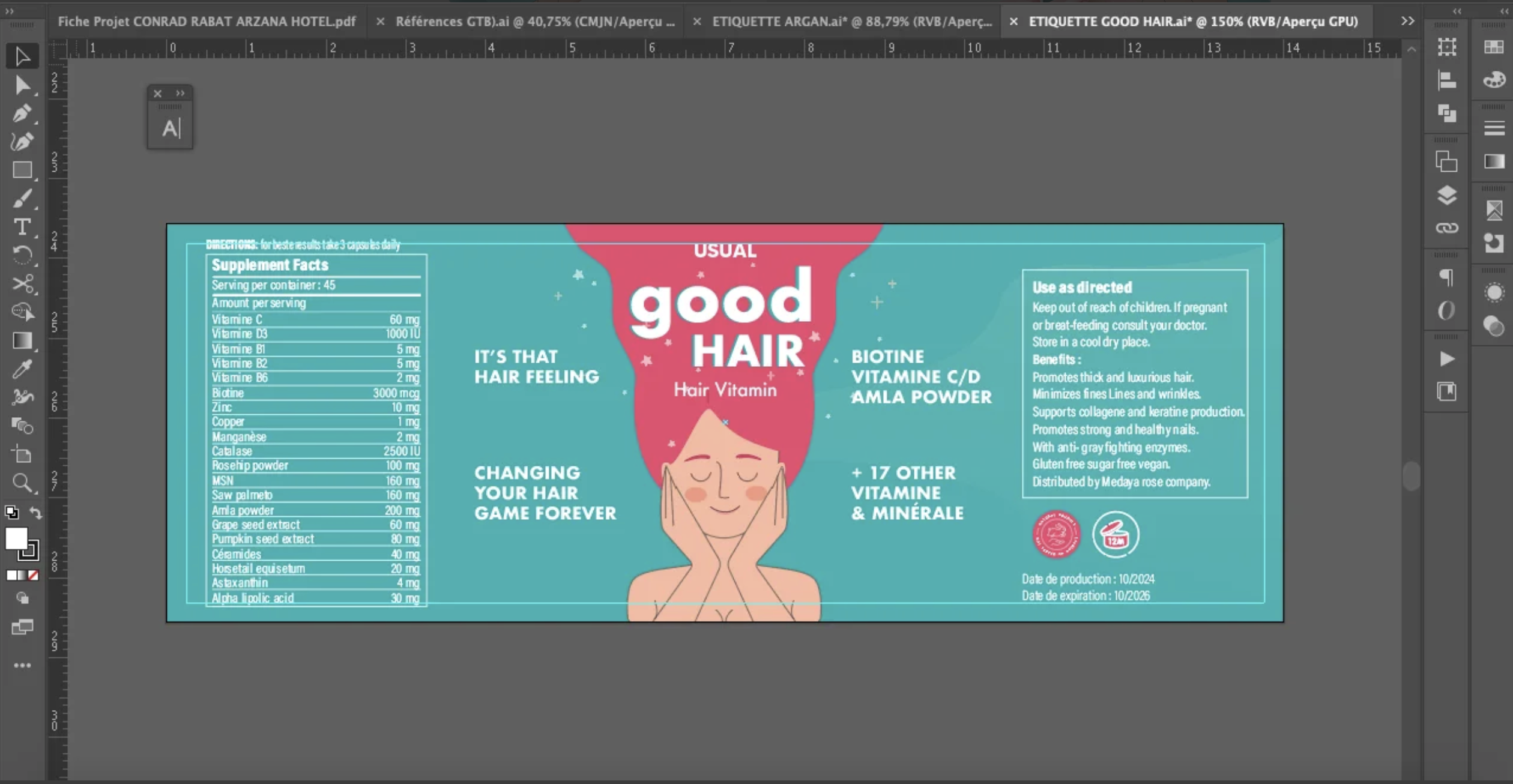Collapse the far-right dock panel column

[x=1505, y=11]
